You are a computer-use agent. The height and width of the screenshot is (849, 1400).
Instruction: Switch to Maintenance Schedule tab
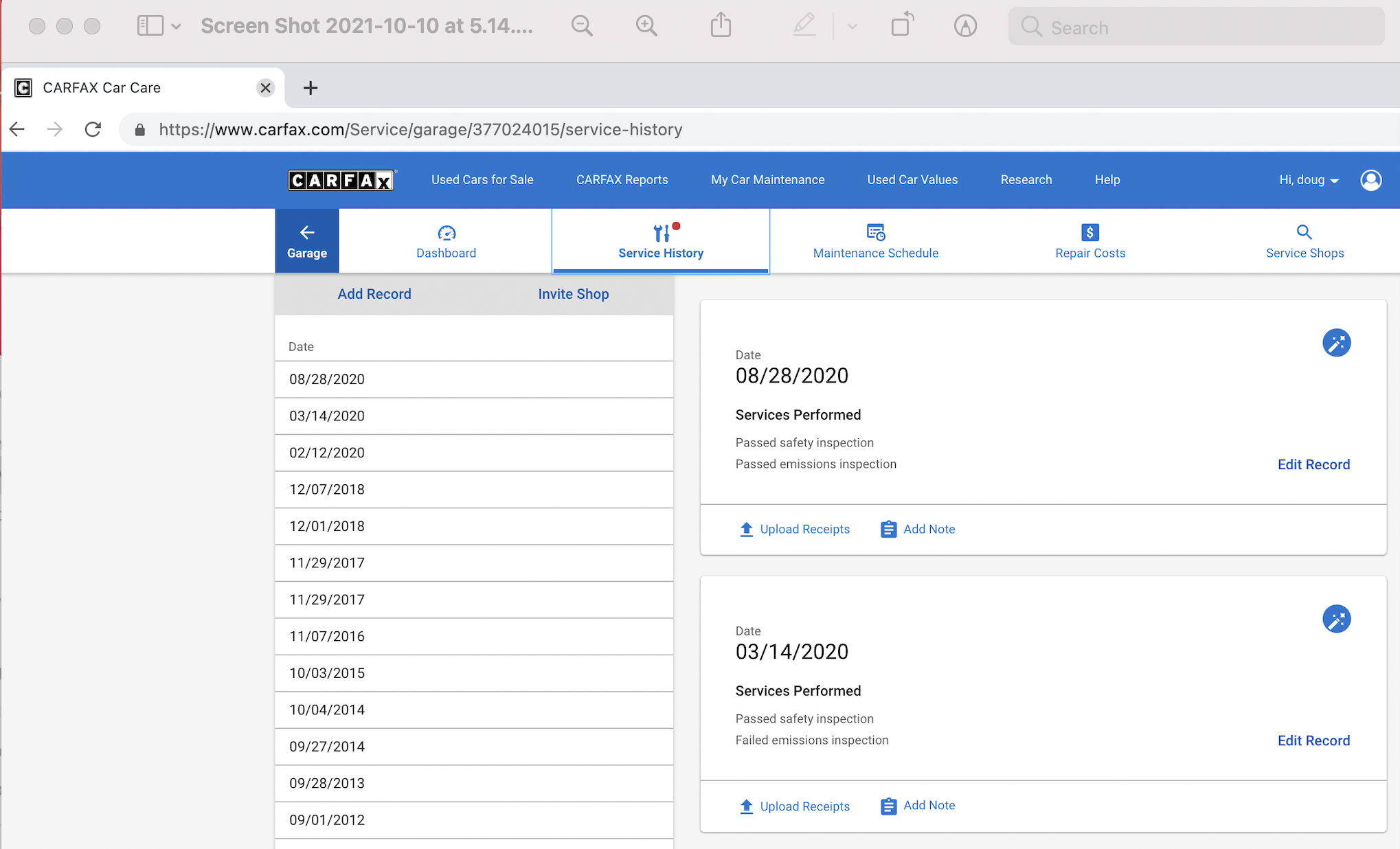click(875, 241)
